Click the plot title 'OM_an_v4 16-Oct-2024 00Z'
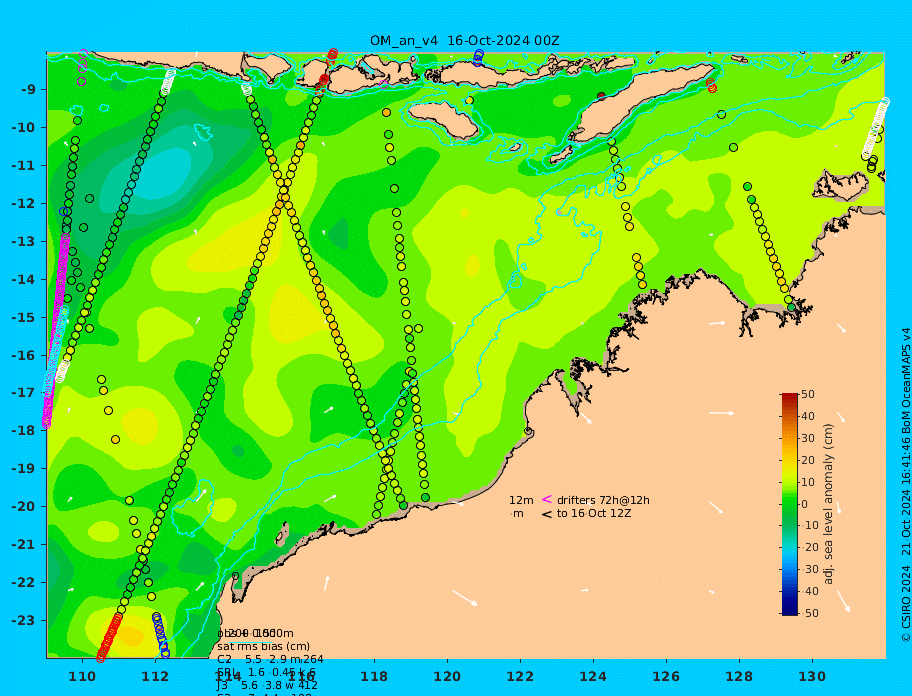Viewport: 912px width, 696px height. [x=465, y=41]
